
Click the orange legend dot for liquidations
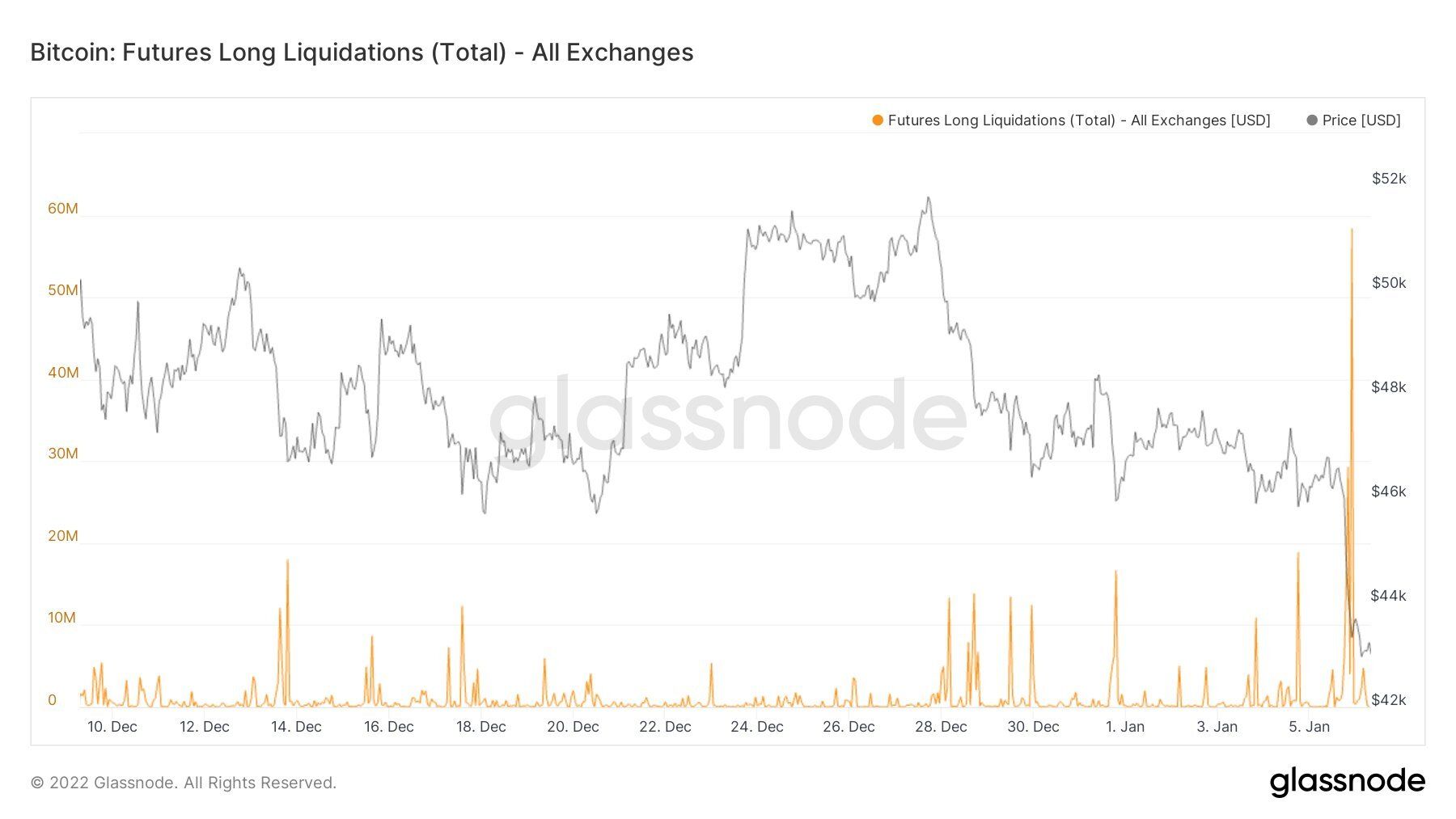coord(878,120)
